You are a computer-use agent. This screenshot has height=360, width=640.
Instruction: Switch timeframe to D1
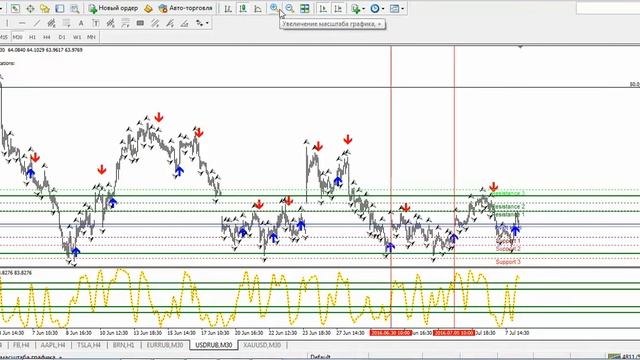click(x=62, y=37)
